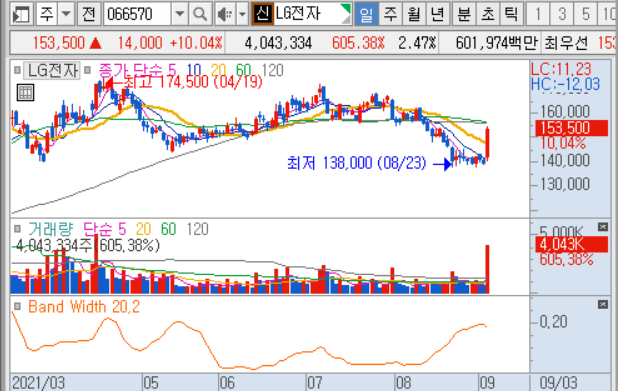Select the 년 yearly chart period
The width and height of the screenshot is (618, 391).
pos(437,14)
